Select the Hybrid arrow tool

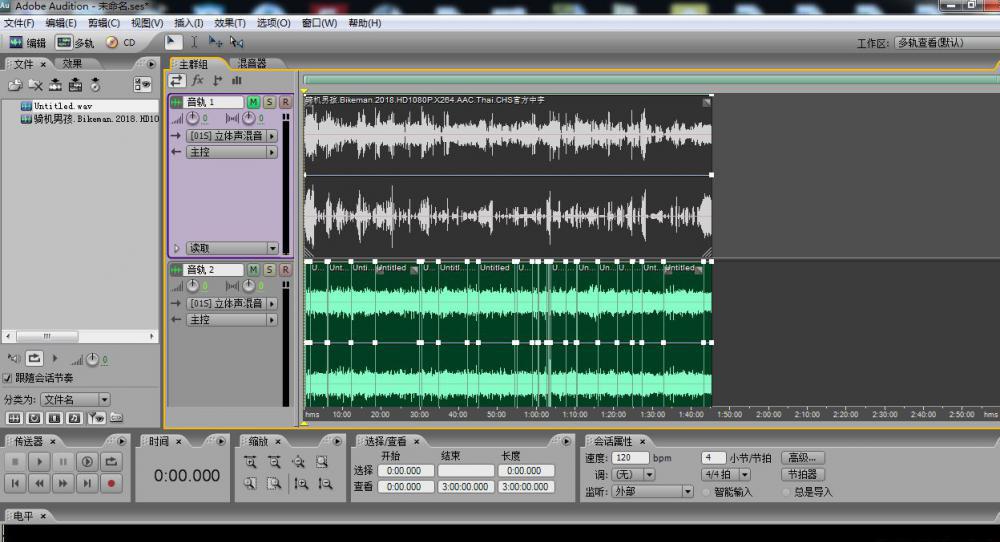pos(172,42)
